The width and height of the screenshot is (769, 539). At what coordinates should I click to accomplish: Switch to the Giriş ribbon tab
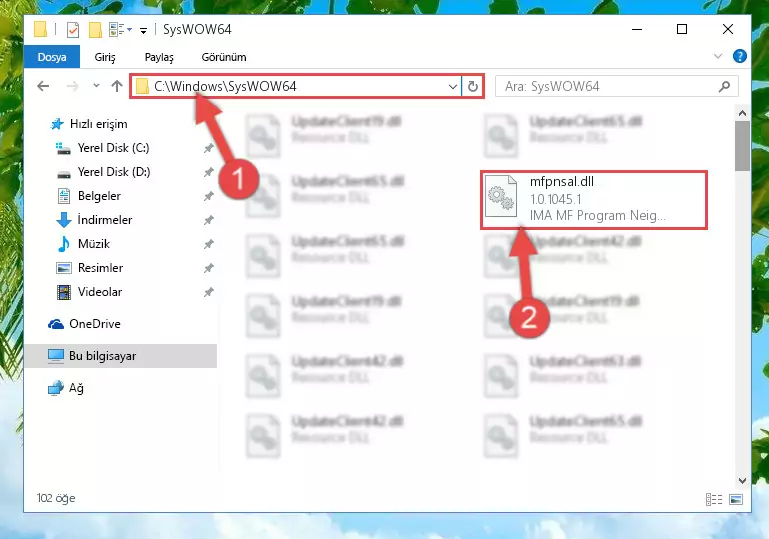105,57
